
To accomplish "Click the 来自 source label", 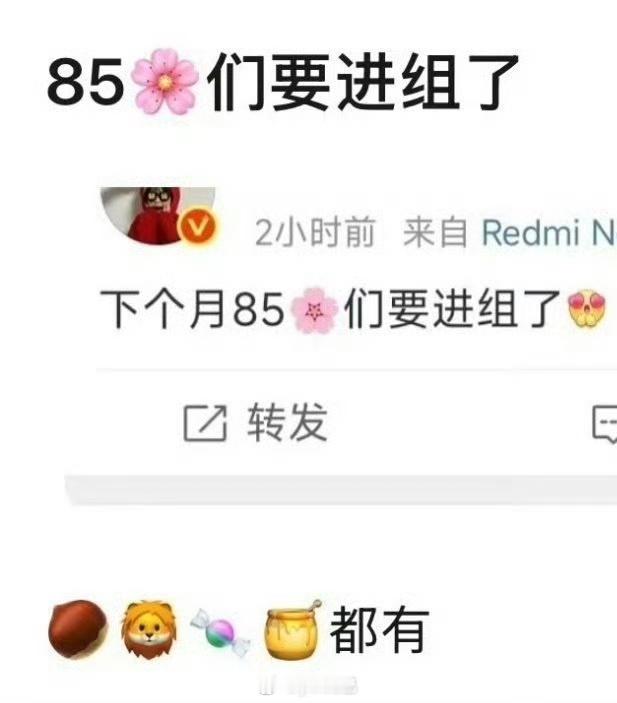I will tap(435, 232).
